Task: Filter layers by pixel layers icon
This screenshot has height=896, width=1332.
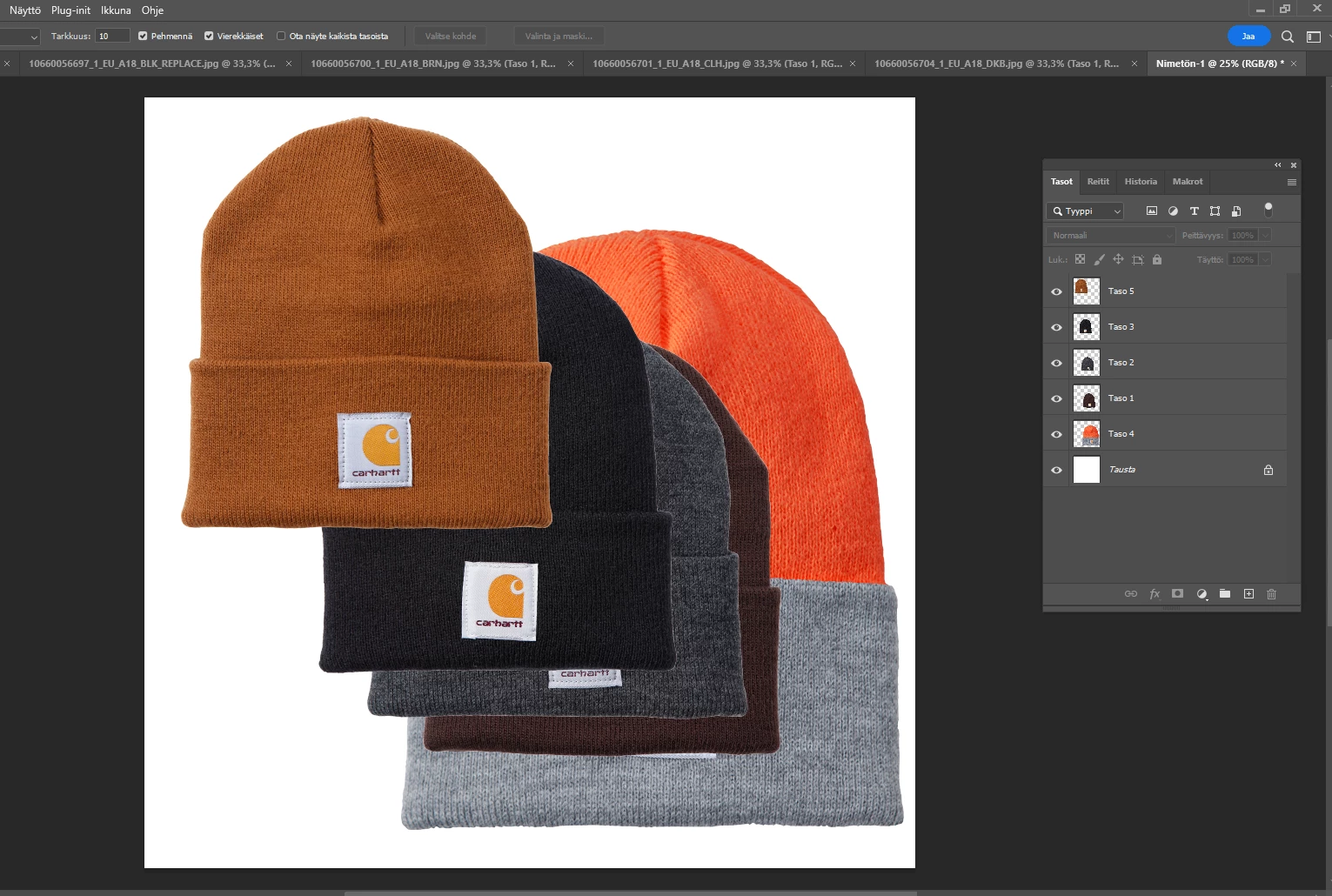Action: 1152,211
